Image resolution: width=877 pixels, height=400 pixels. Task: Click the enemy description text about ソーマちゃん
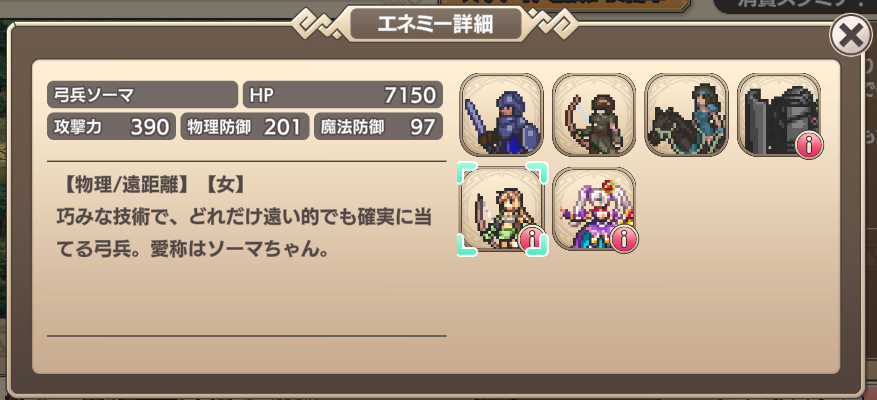(244, 232)
